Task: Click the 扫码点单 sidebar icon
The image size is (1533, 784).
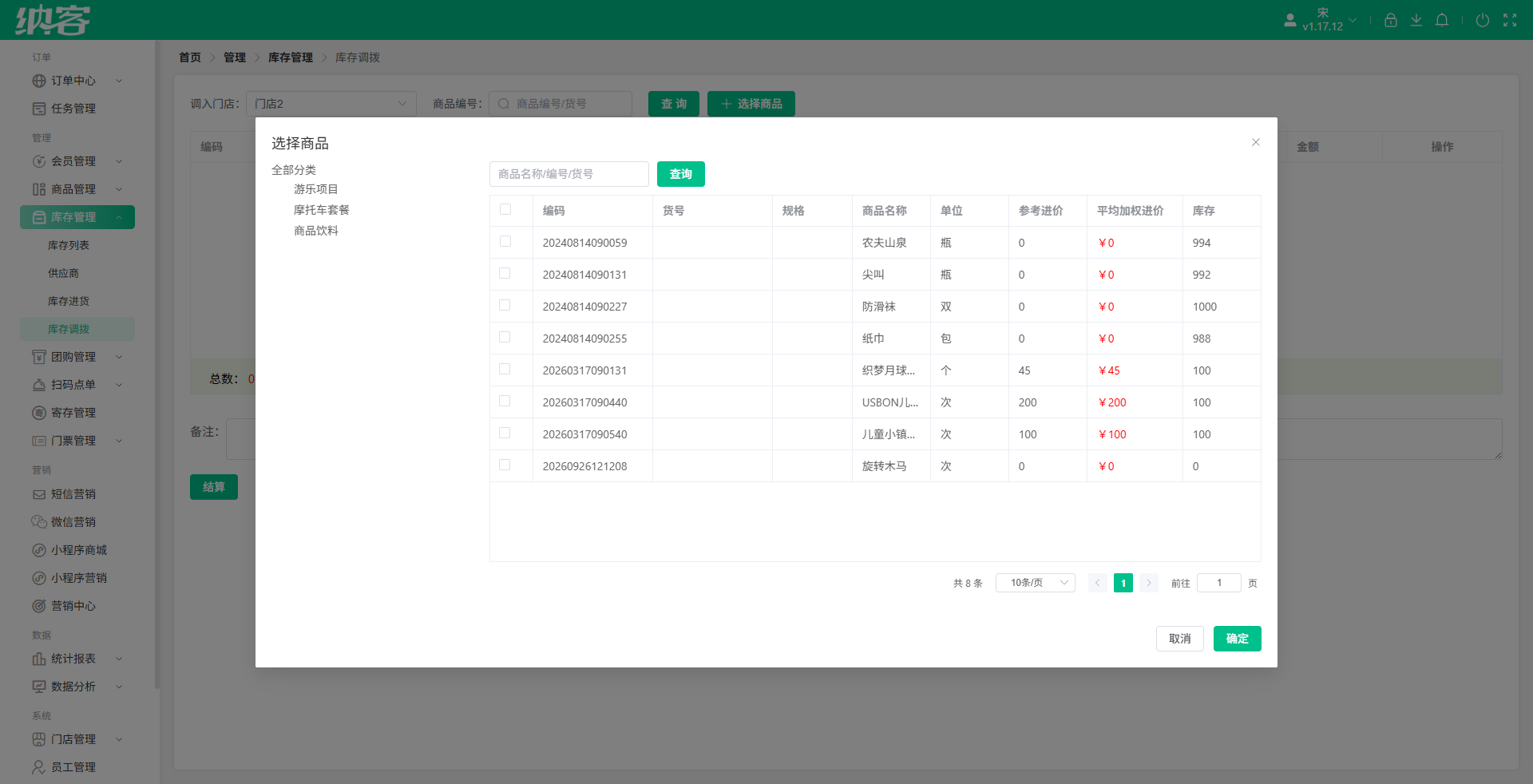Action: pos(39,385)
